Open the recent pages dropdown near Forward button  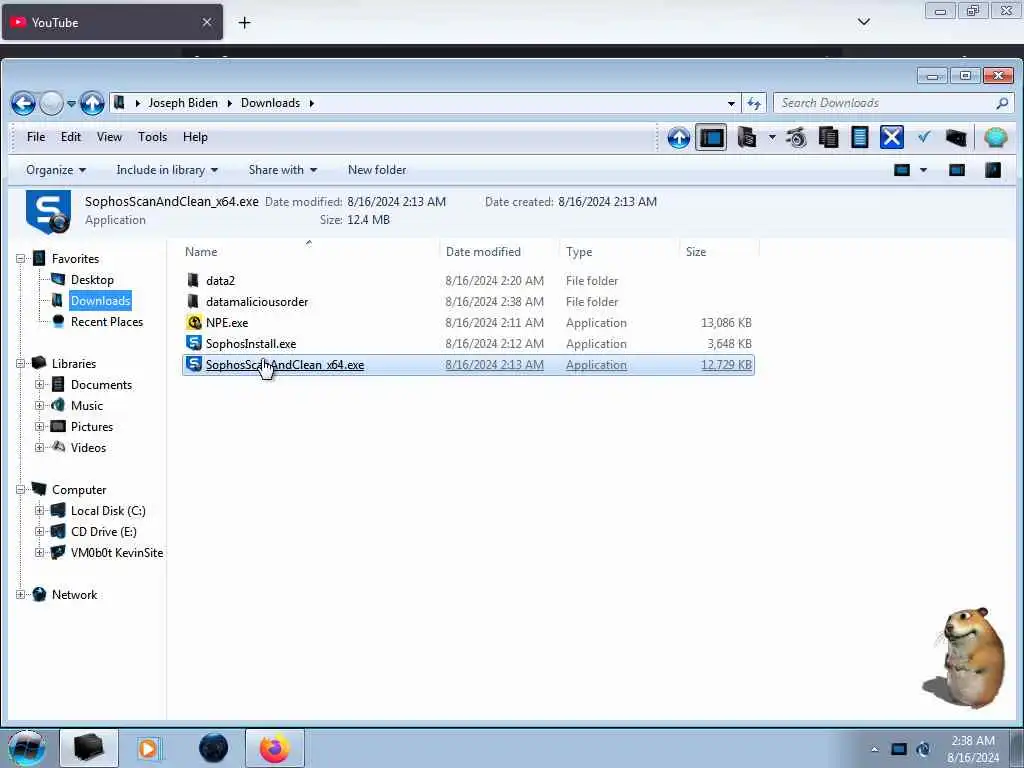71,103
